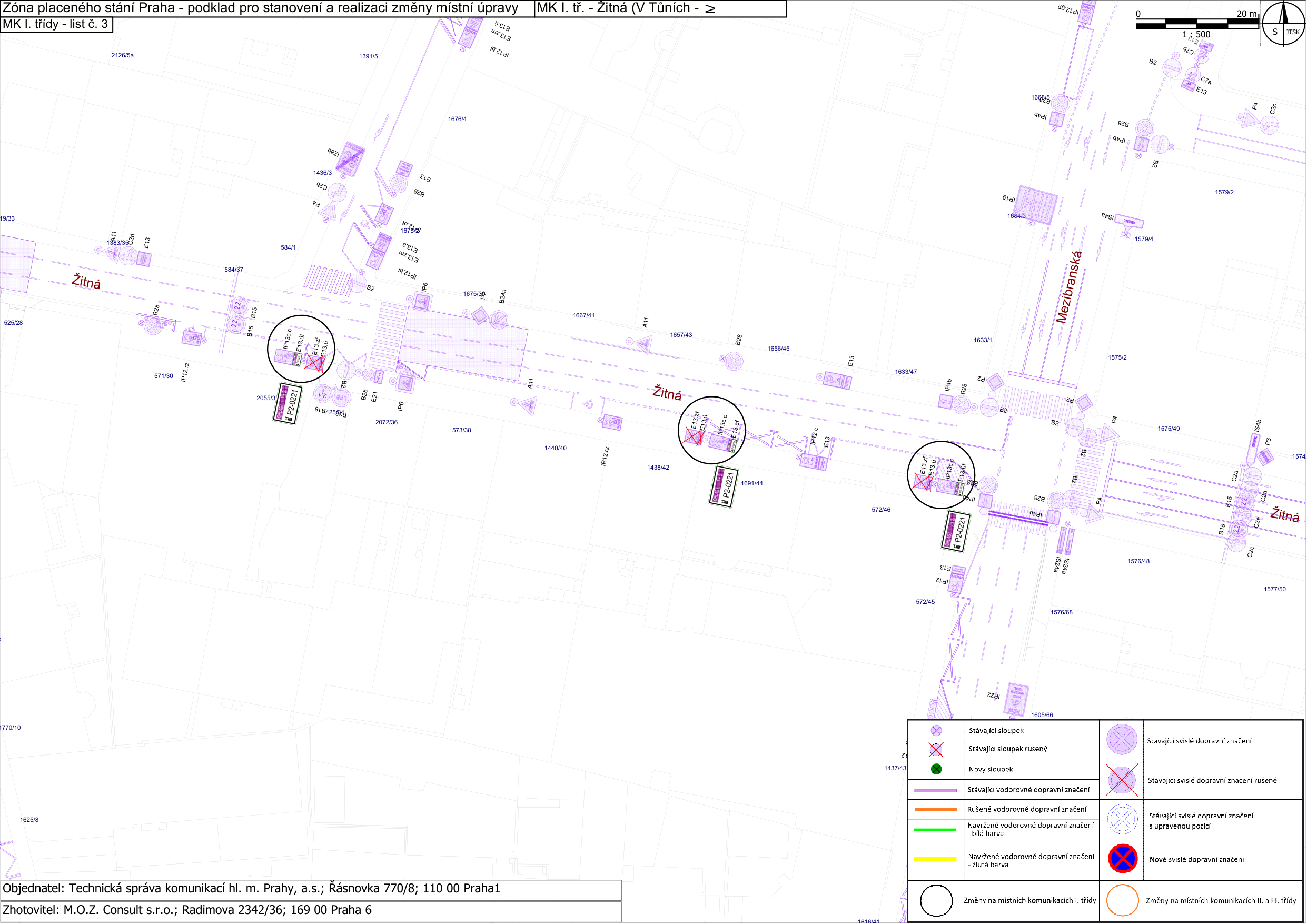Viewport: 1307px width, 924px height.
Task: Click parcel number '1391/5'
Action: (x=368, y=56)
